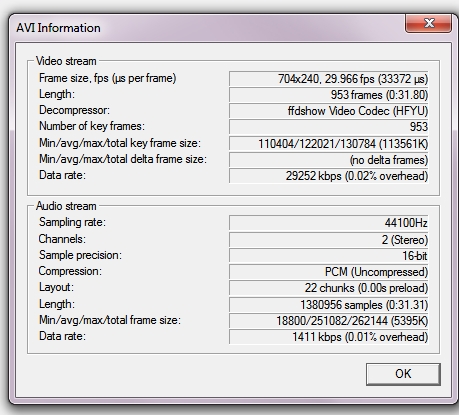Select the 1380956 samples audio length field

[x=329, y=305]
